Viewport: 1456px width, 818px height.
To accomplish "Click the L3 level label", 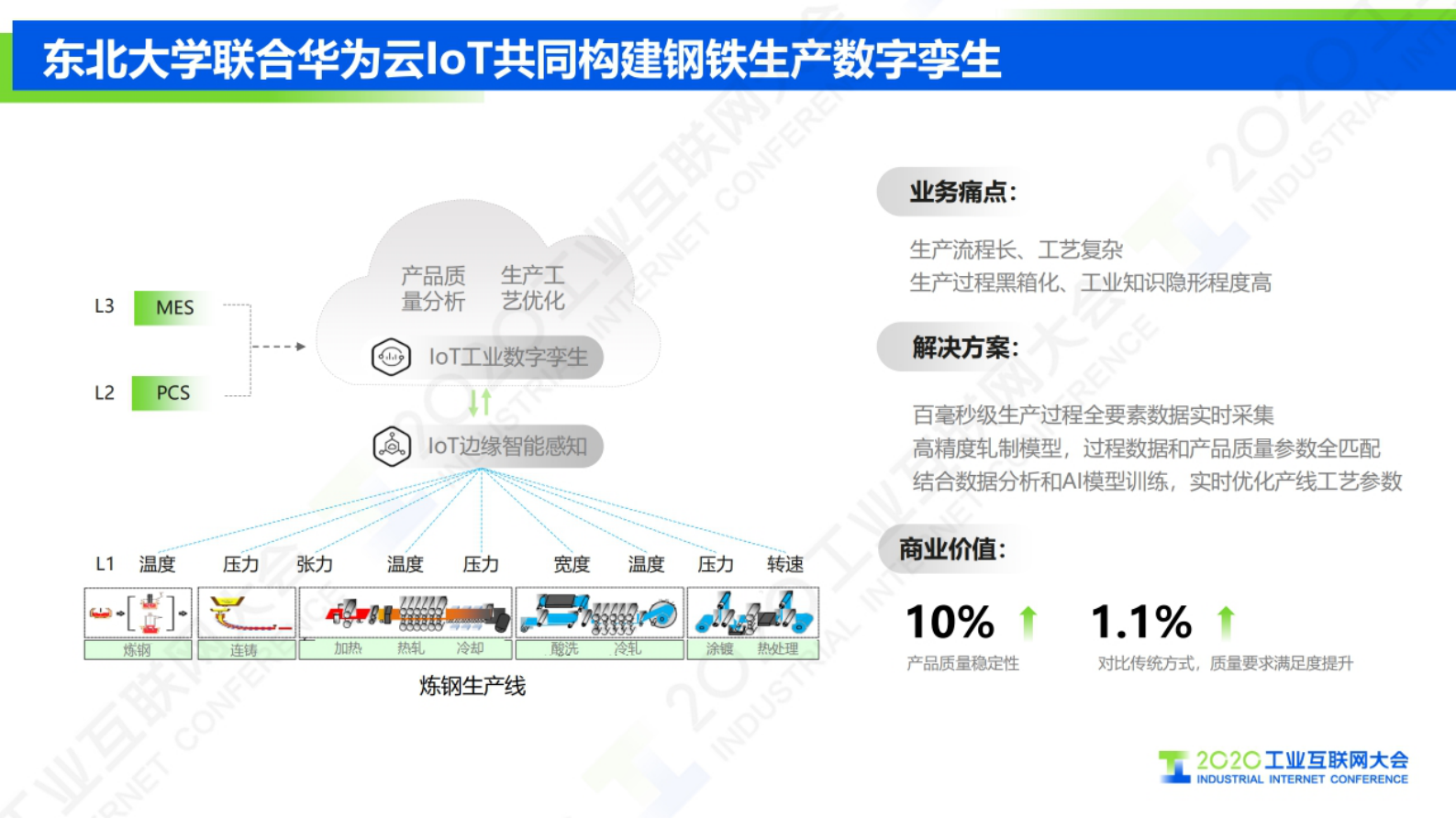I will pos(105,306).
